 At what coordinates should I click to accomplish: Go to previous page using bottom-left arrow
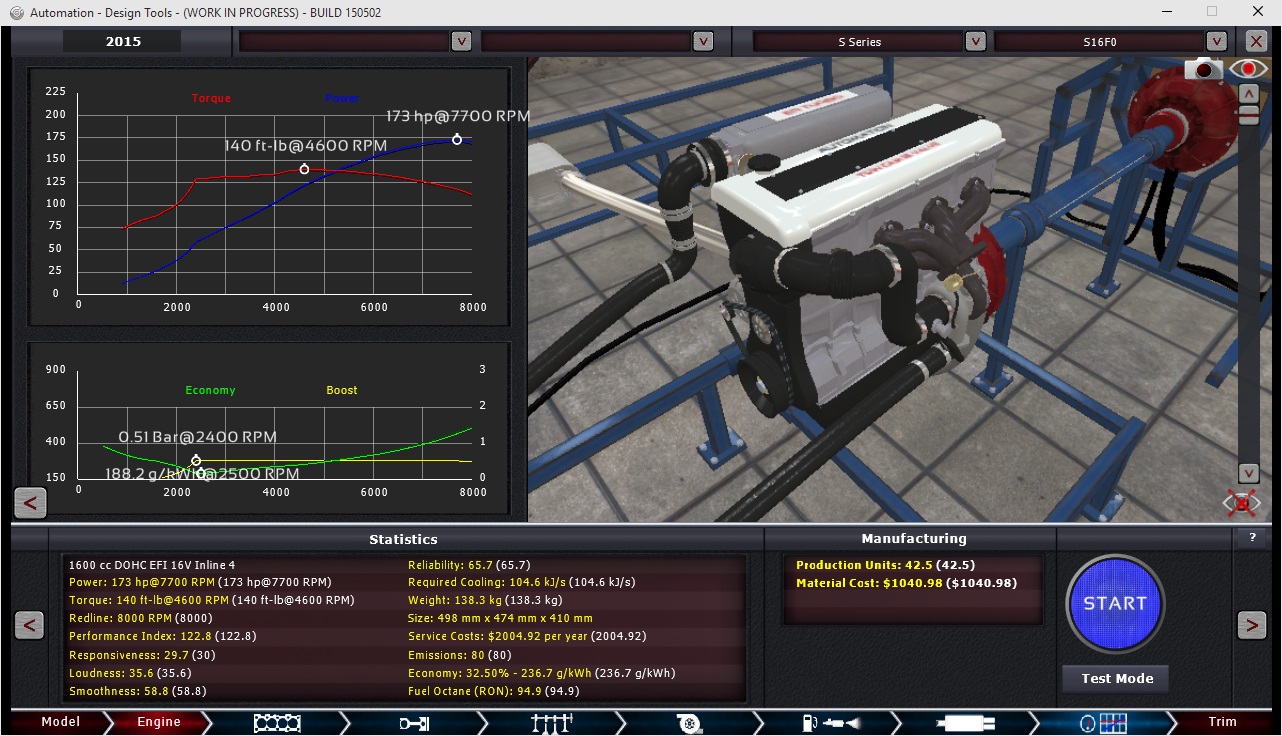(x=30, y=625)
